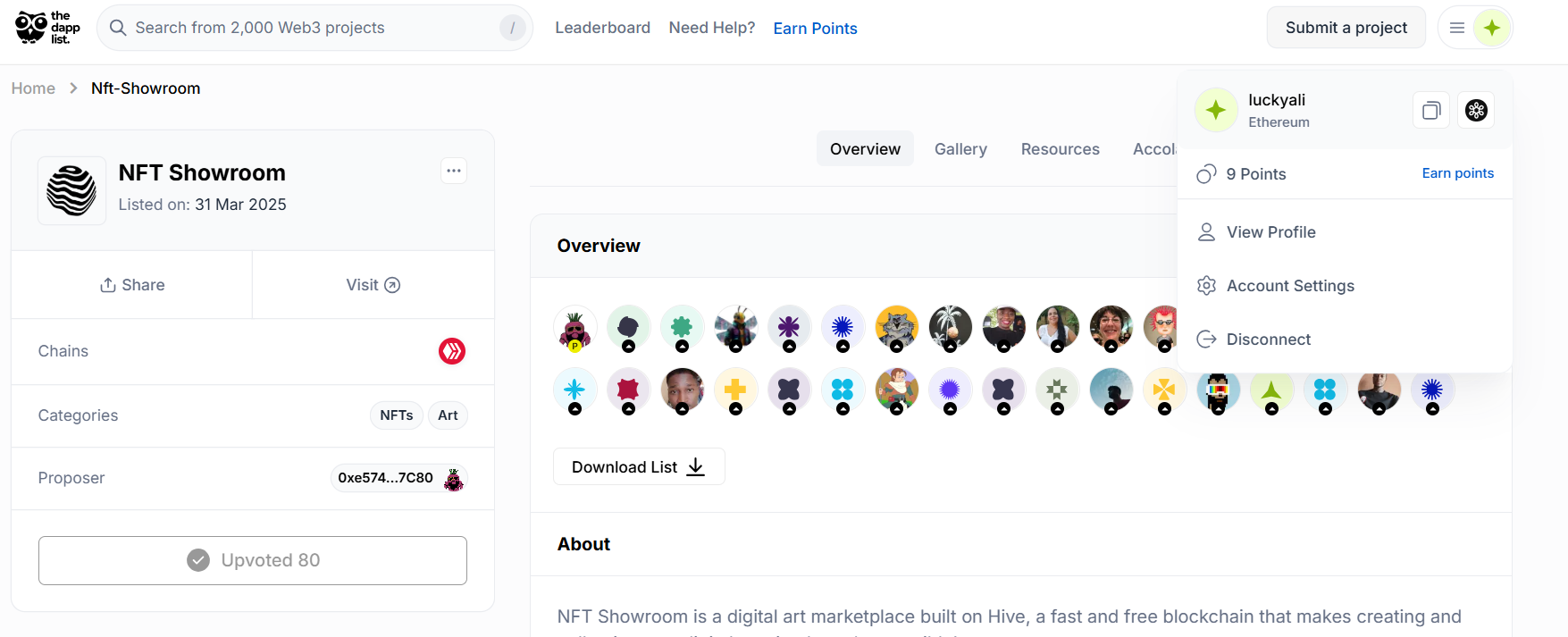Viewport: 1568px width, 637px height.
Task: Select the cartoon adventurer with scarf avatar
Action: click(x=897, y=390)
